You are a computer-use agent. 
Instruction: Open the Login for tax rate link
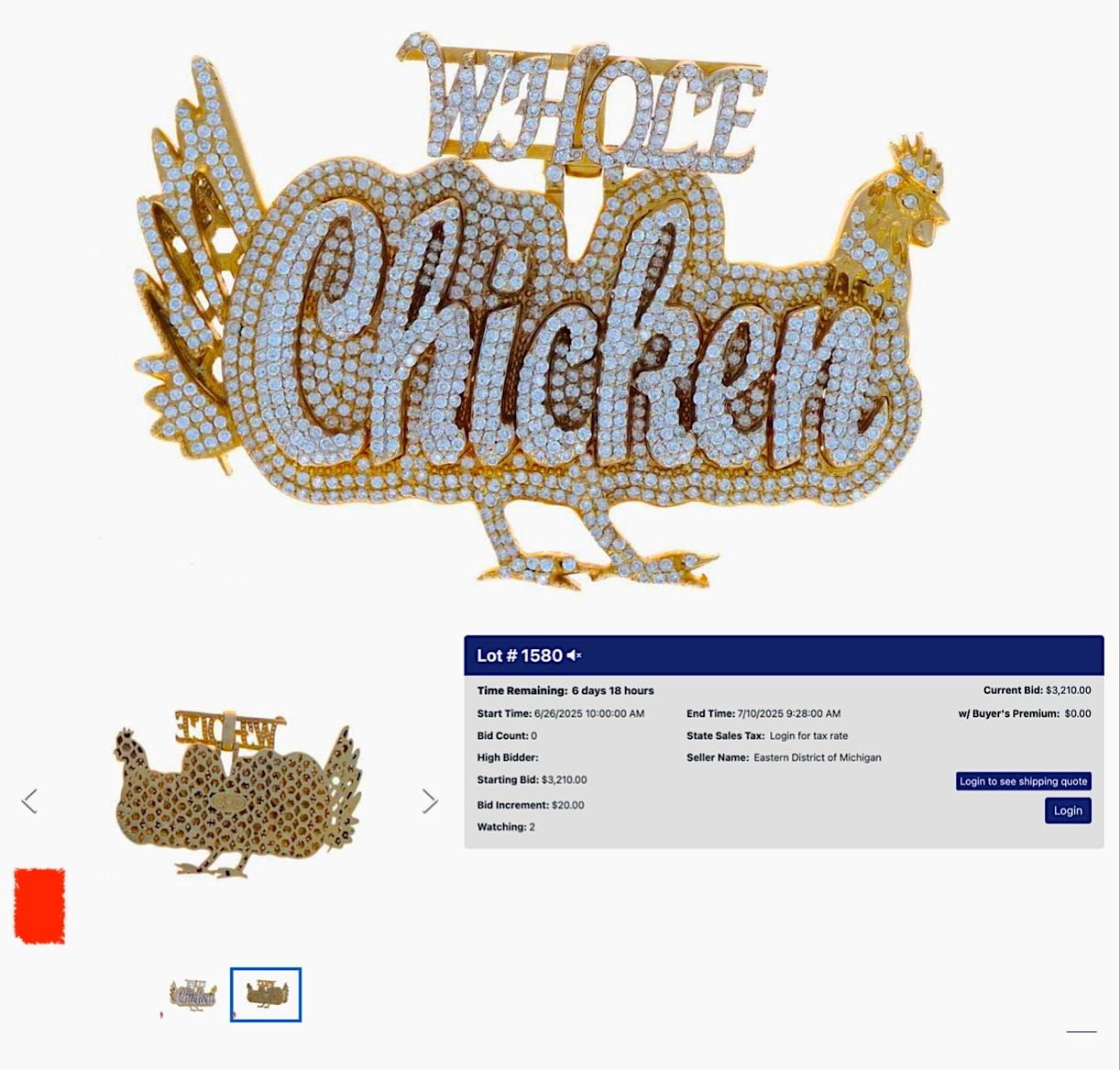click(808, 735)
